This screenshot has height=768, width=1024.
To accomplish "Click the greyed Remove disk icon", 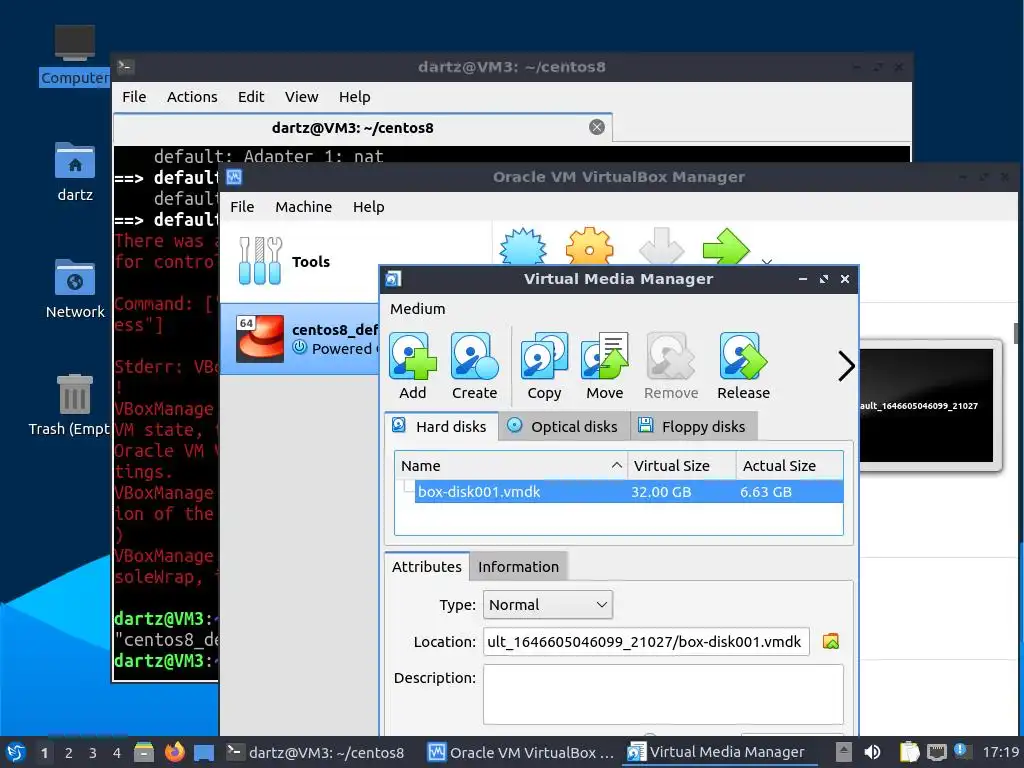I will [x=671, y=357].
